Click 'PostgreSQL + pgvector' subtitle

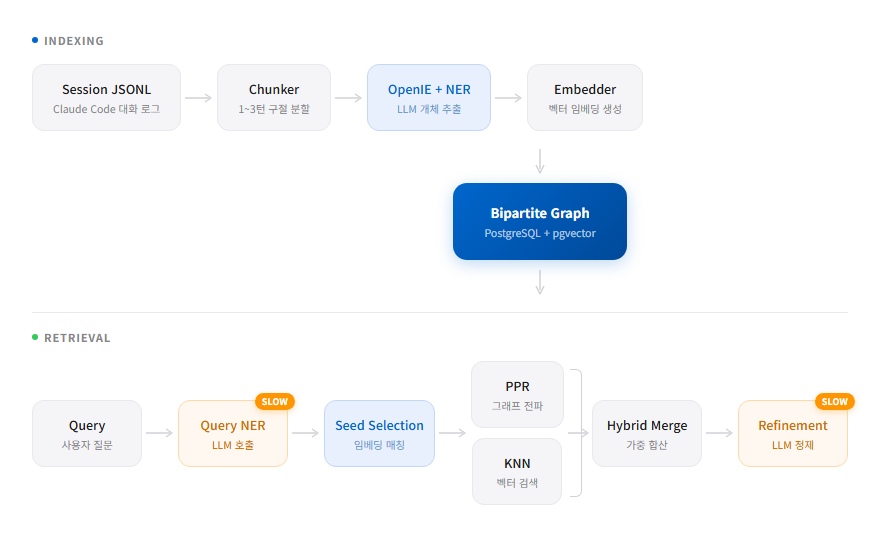pyautogui.click(x=540, y=233)
